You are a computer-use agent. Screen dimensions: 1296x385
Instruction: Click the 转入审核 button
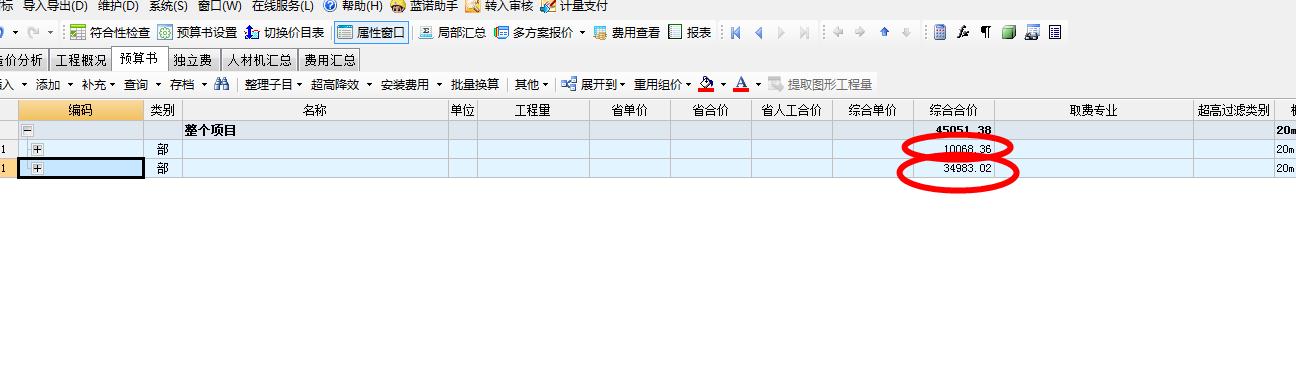[500, 6]
